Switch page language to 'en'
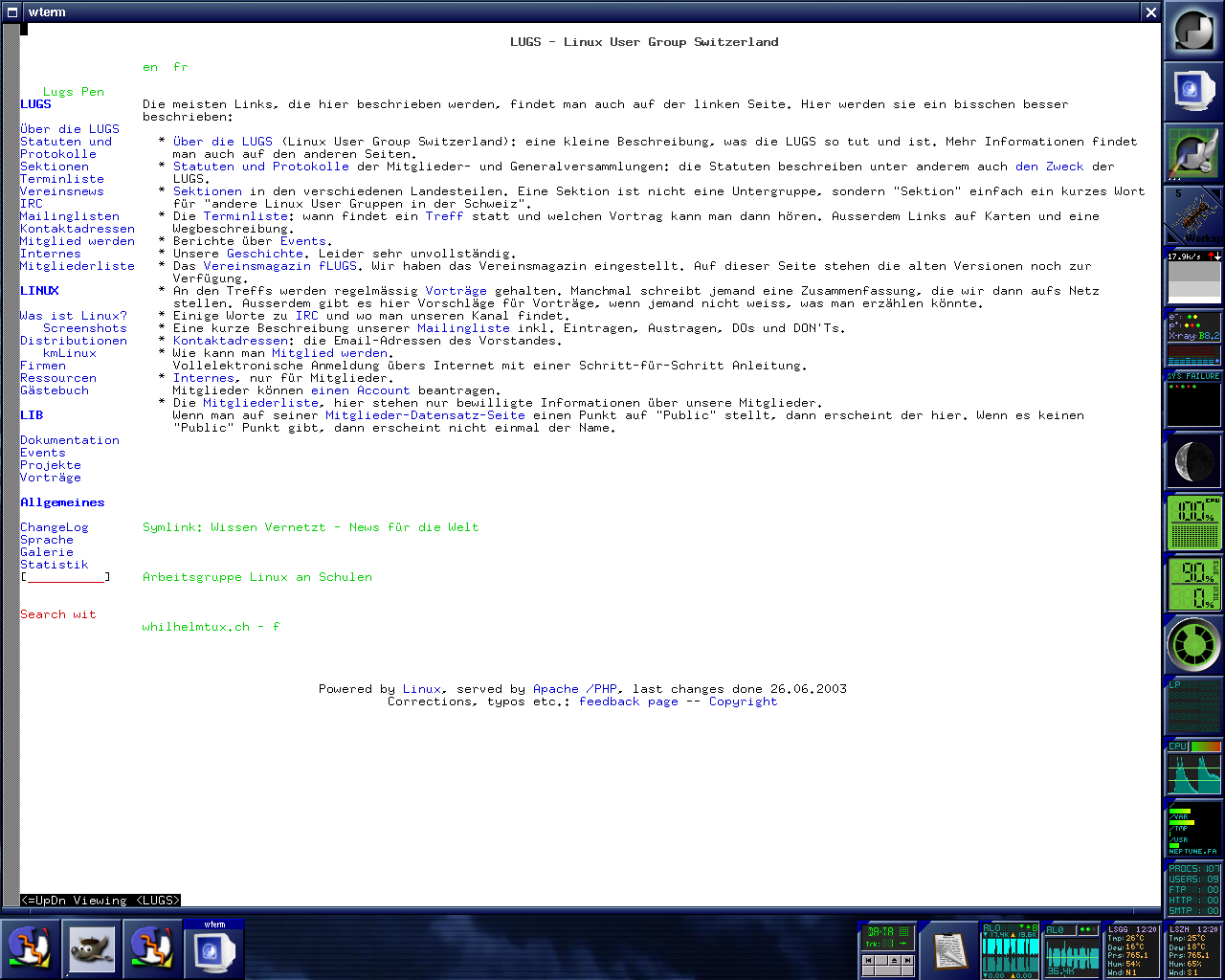The height and width of the screenshot is (980, 1225). point(150,67)
